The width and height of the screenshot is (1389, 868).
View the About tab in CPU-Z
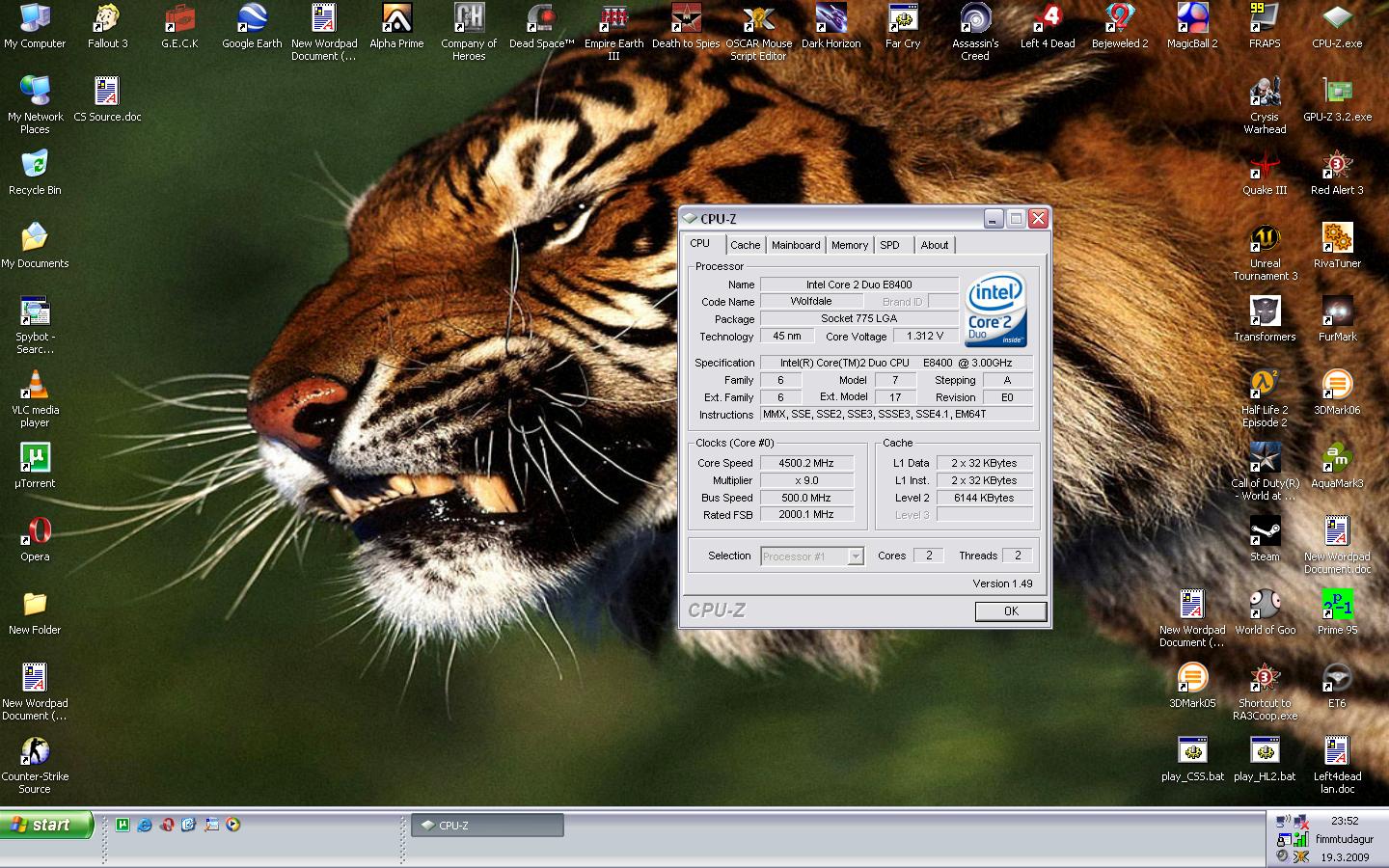tap(934, 245)
